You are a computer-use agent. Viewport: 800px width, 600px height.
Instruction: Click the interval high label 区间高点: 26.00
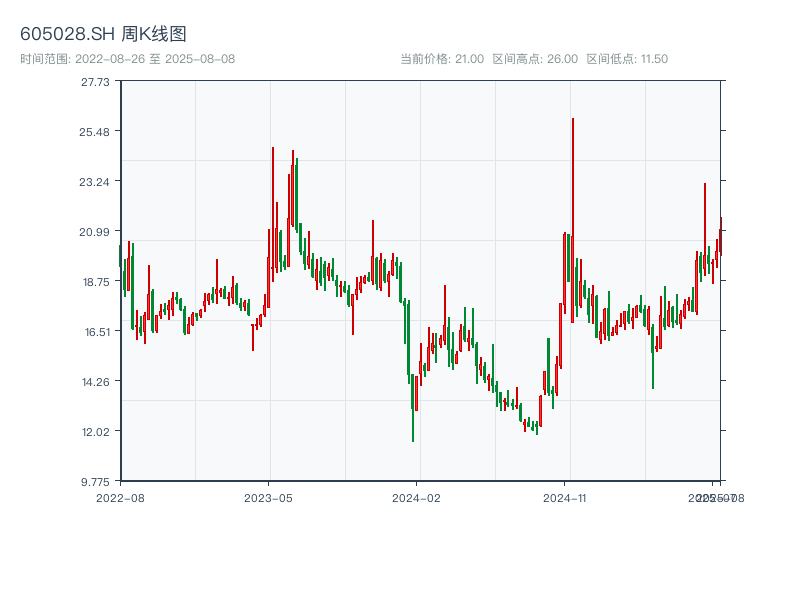click(535, 59)
